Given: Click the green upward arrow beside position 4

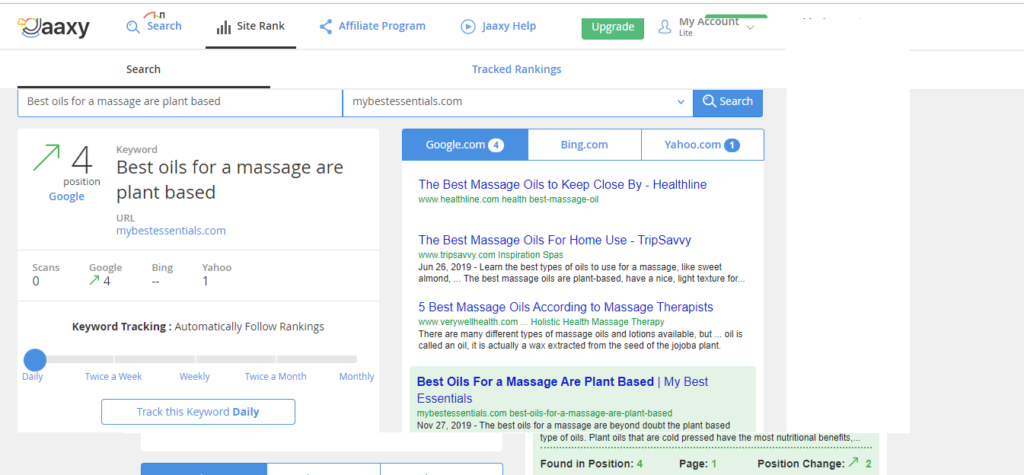Looking at the screenshot, I should pos(46,157).
